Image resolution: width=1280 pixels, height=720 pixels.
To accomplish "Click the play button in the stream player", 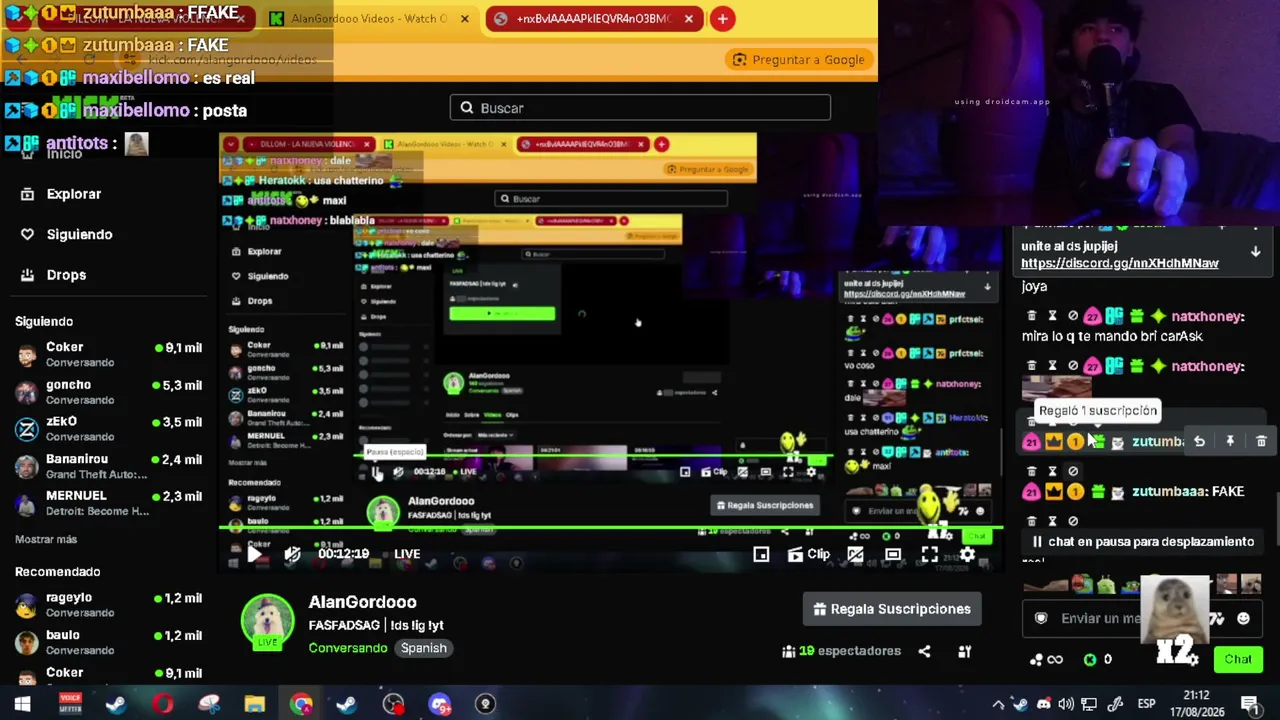I will (254, 554).
